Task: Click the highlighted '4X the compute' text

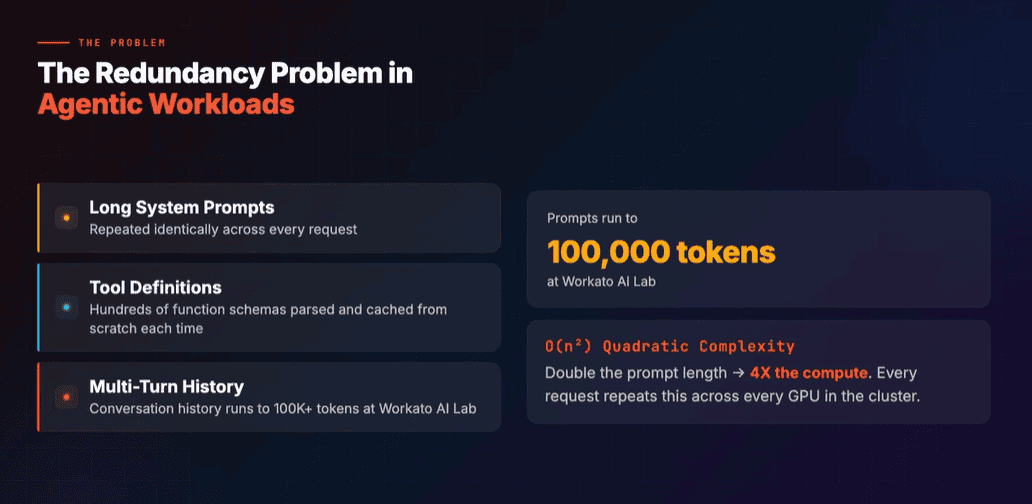Action: (808, 373)
